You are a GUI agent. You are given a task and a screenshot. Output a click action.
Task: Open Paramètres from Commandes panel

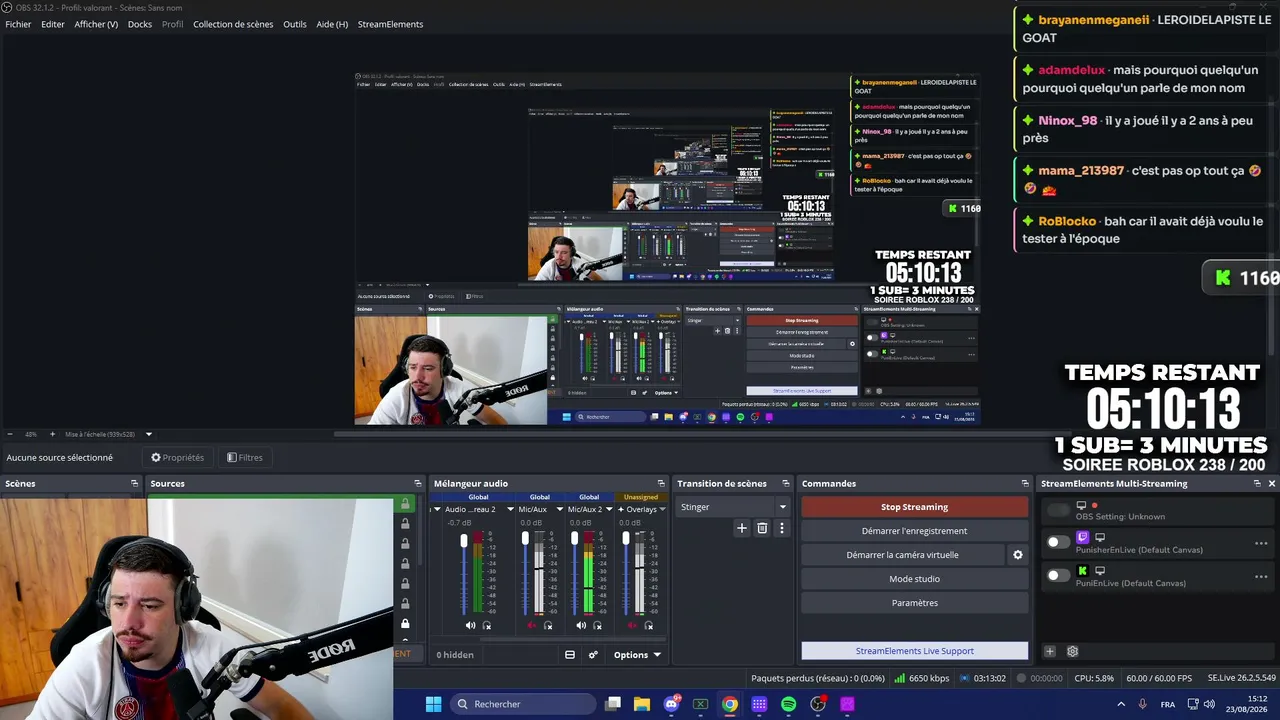[914, 603]
